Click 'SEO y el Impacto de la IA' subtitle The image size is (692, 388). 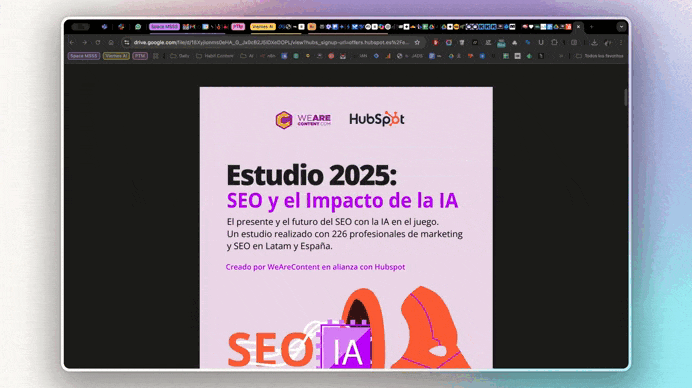(342, 200)
